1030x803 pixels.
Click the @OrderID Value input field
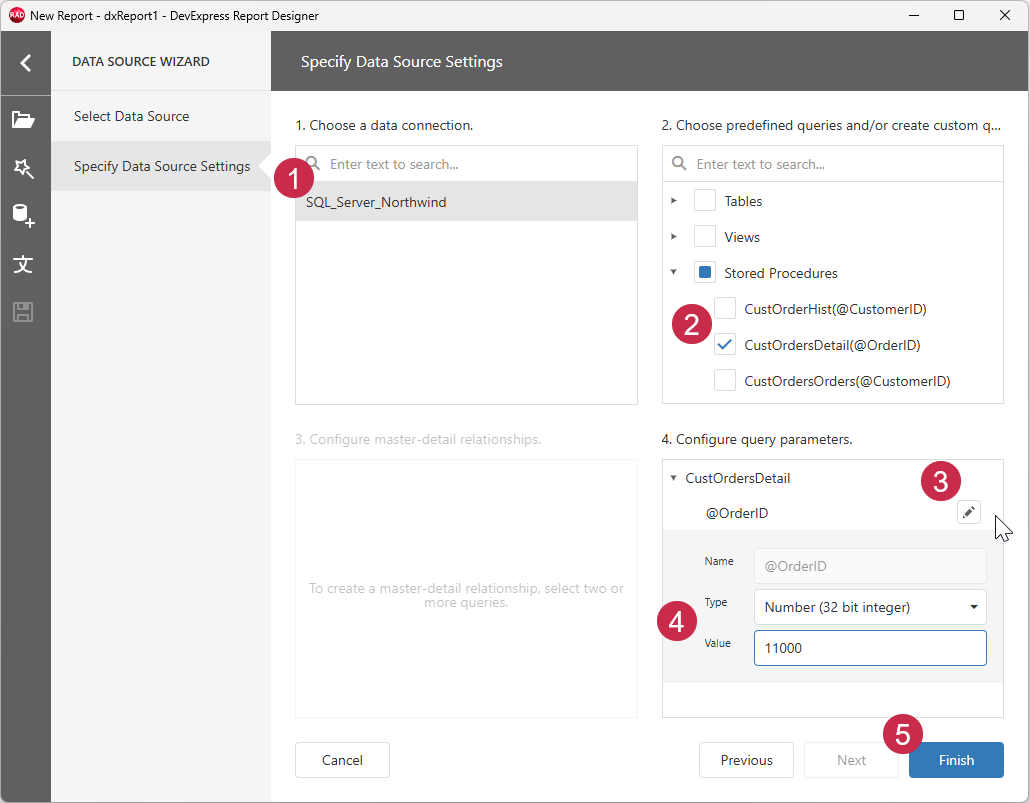[869, 648]
